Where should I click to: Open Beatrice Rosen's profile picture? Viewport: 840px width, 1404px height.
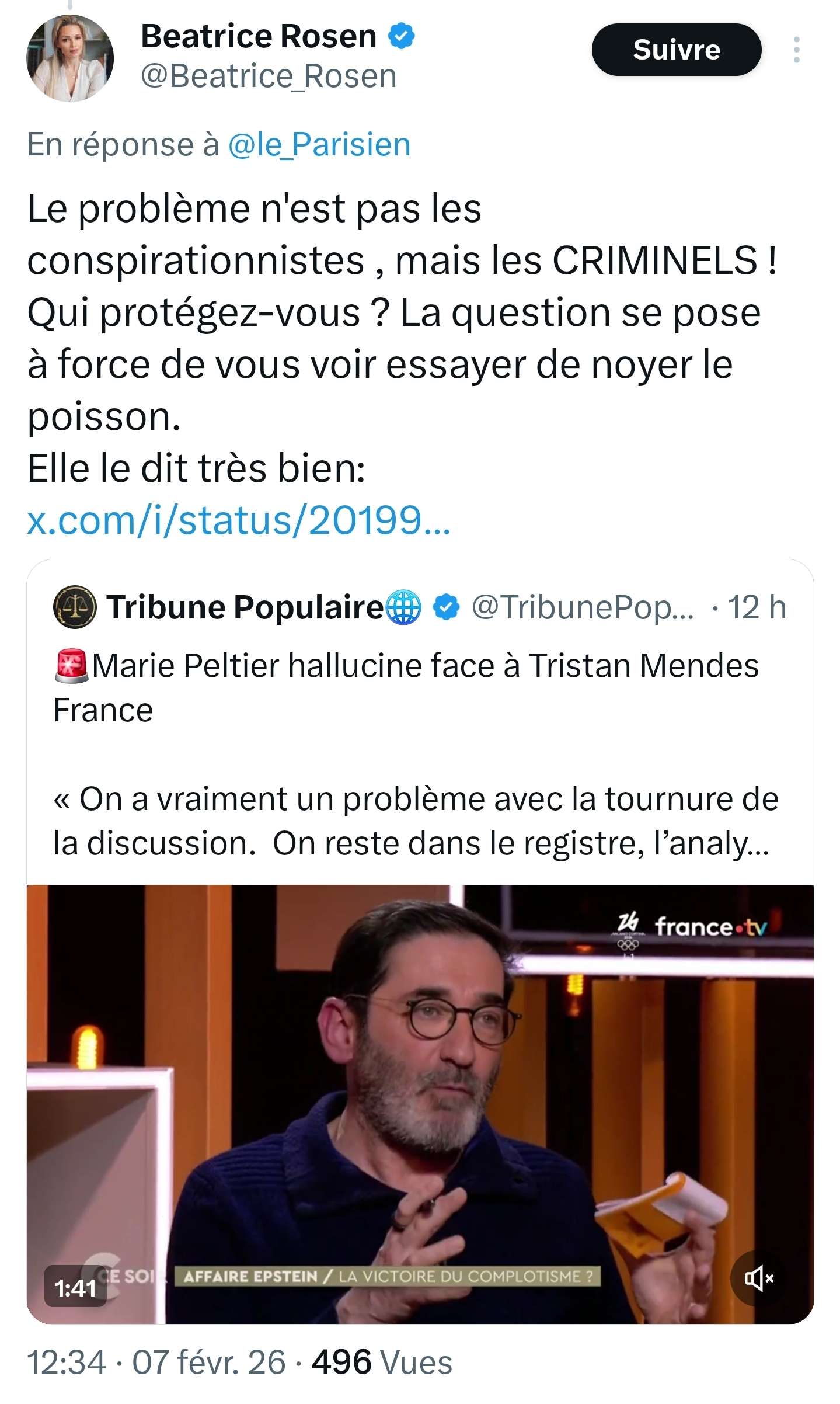click(x=70, y=58)
